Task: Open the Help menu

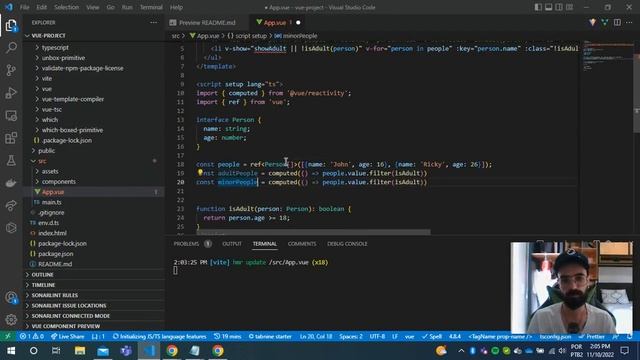Action: tap(176, 7)
